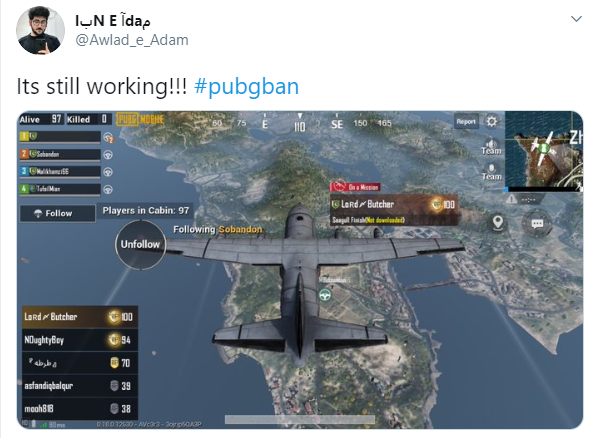Open the settings gear icon
Viewport: 599px width, 438px height.
click(x=492, y=121)
